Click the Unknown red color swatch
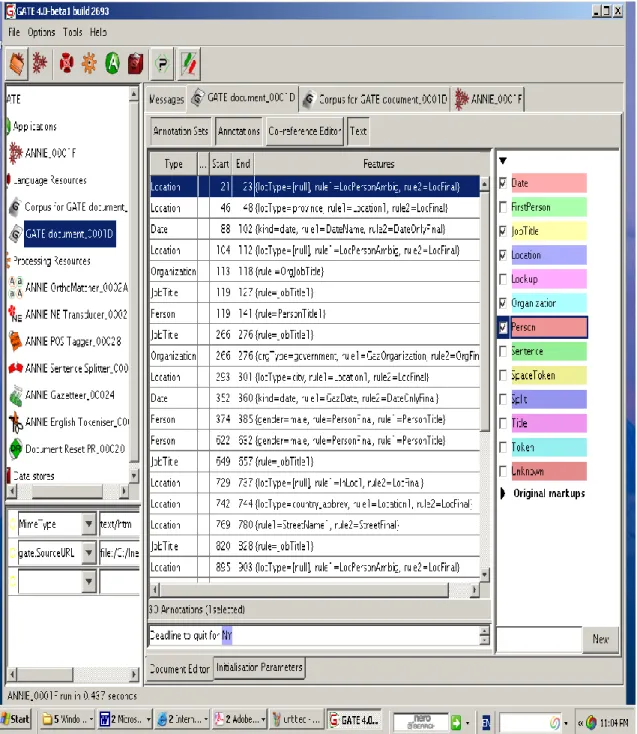 pyautogui.click(x=549, y=471)
